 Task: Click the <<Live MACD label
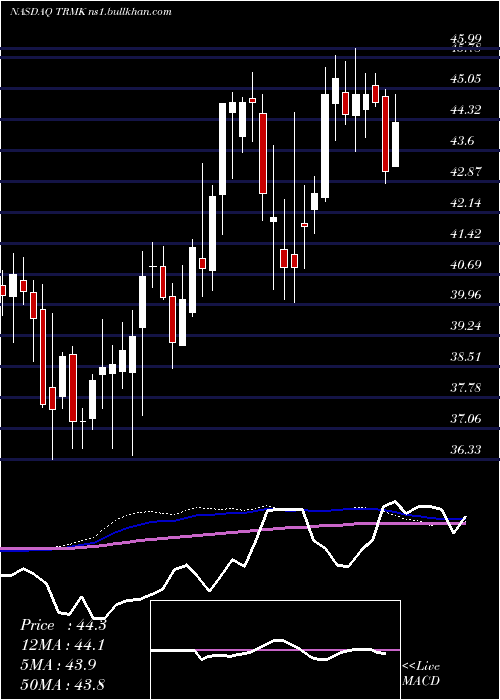coord(421,673)
